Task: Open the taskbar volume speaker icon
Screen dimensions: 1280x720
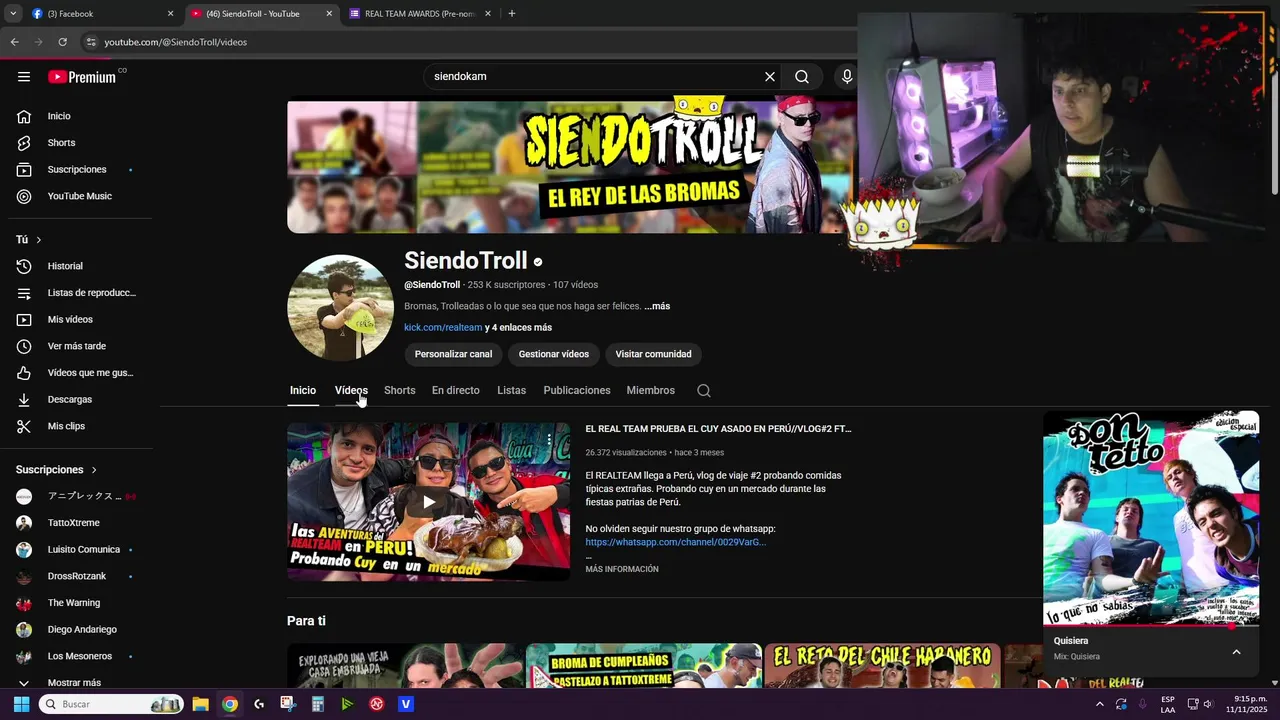Action: coord(1207,704)
